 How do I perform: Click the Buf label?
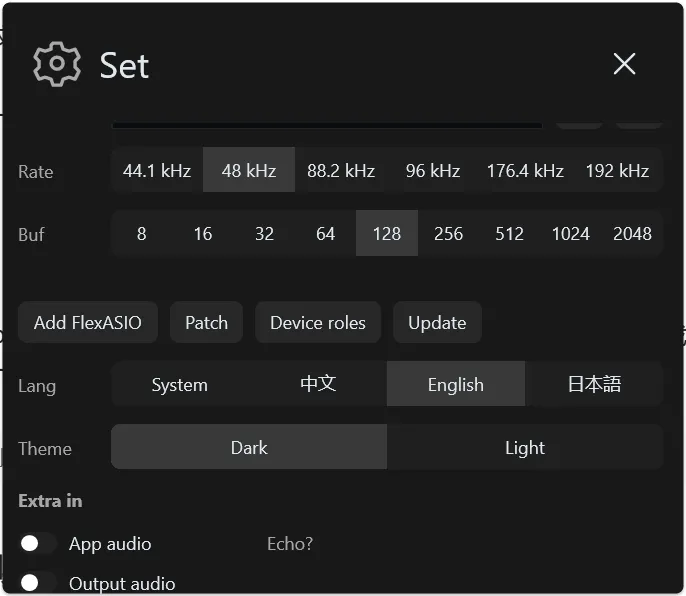[x=31, y=235]
